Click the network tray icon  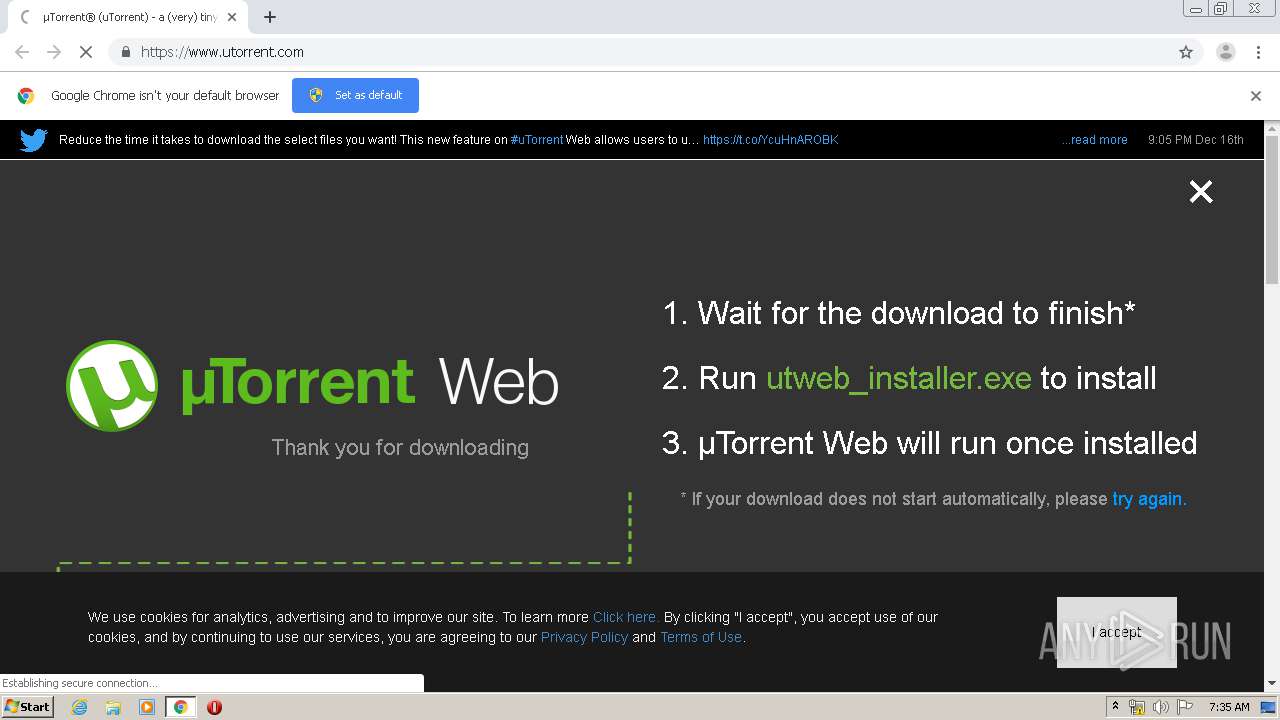tap(1137, 707)
